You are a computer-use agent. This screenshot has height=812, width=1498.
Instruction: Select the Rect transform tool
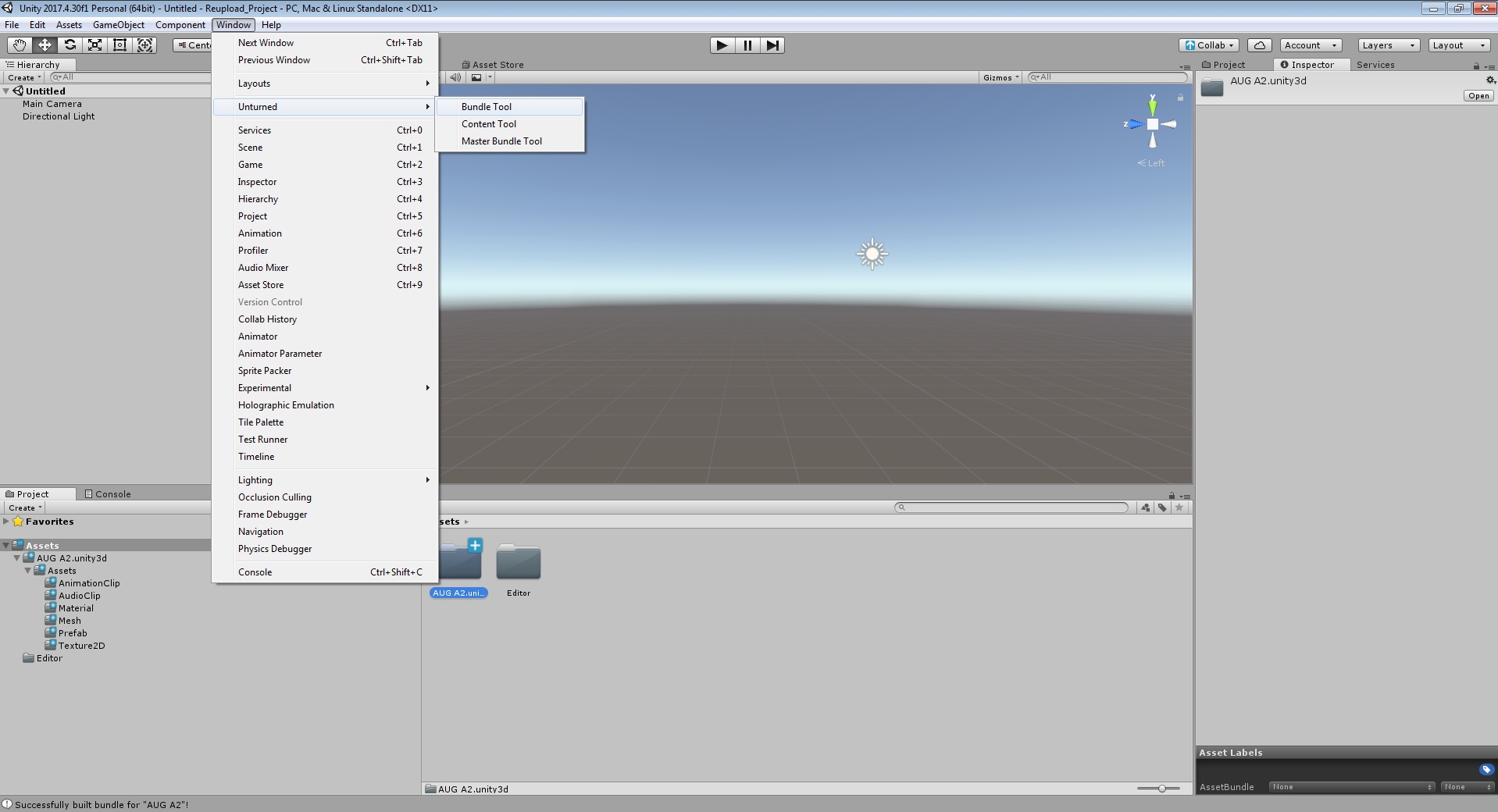(x=119, y=45)
